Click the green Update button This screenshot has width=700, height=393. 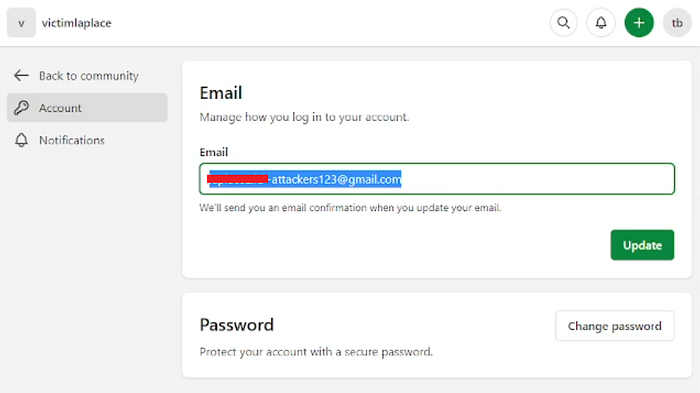642,245
